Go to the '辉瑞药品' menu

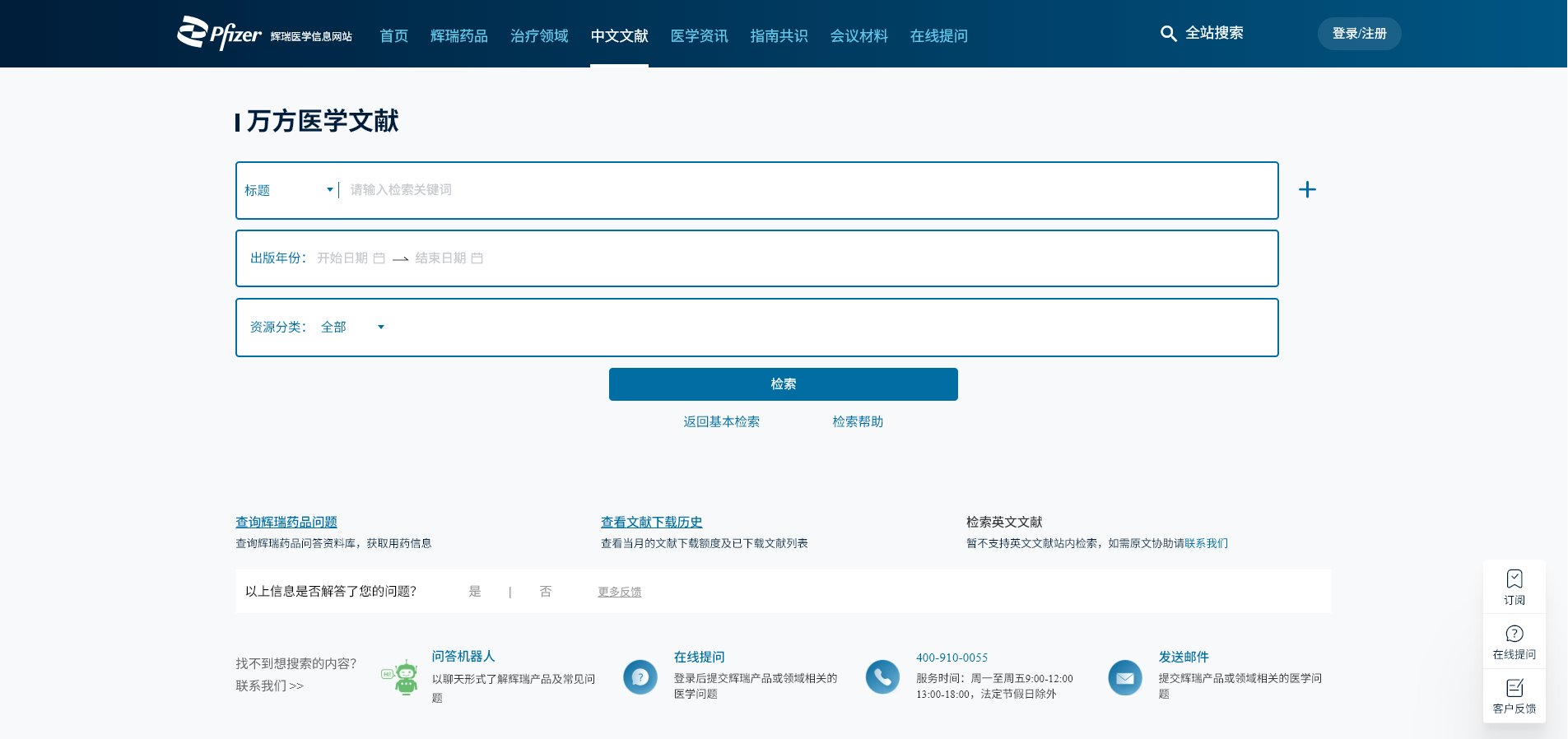point(458,35)
